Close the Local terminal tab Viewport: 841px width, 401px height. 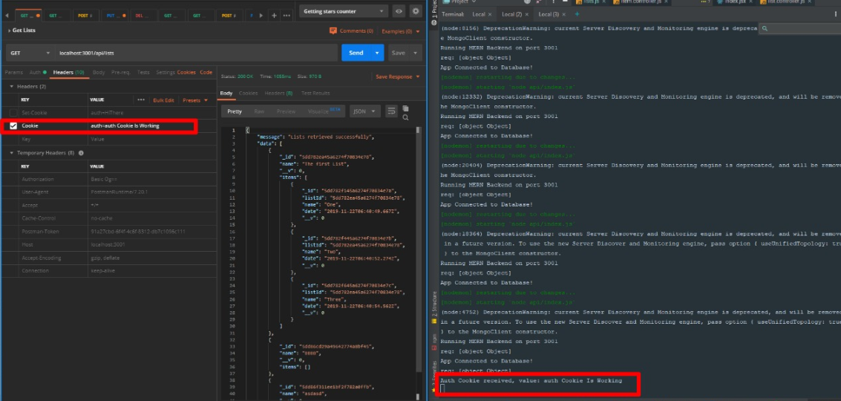click(491, 14)
